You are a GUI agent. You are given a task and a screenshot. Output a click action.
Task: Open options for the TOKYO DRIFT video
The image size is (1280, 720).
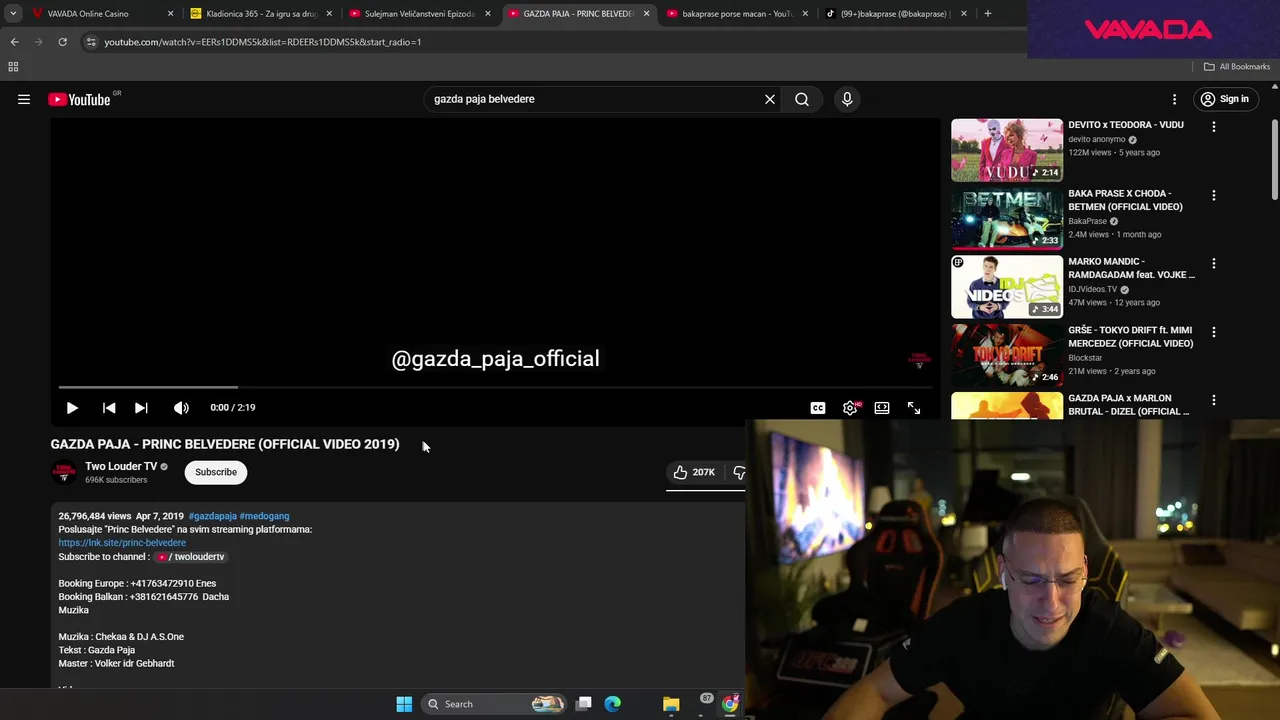(x=1214, y=332)
